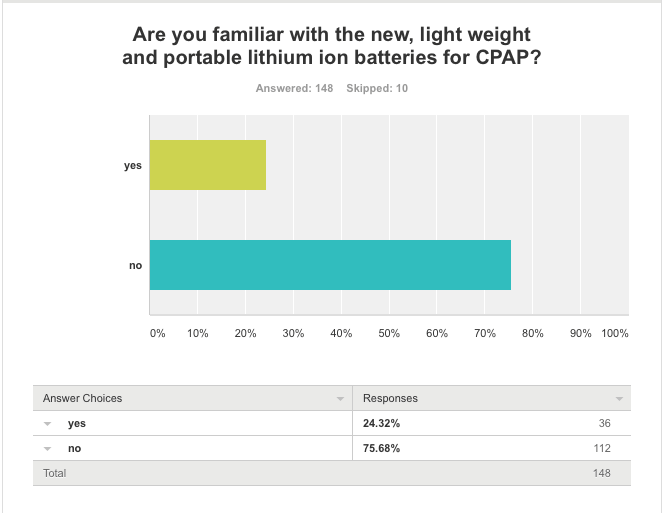Click the Answer Choices column header
The height and width of the screenshot is (513, 663).
pos(82,398)
